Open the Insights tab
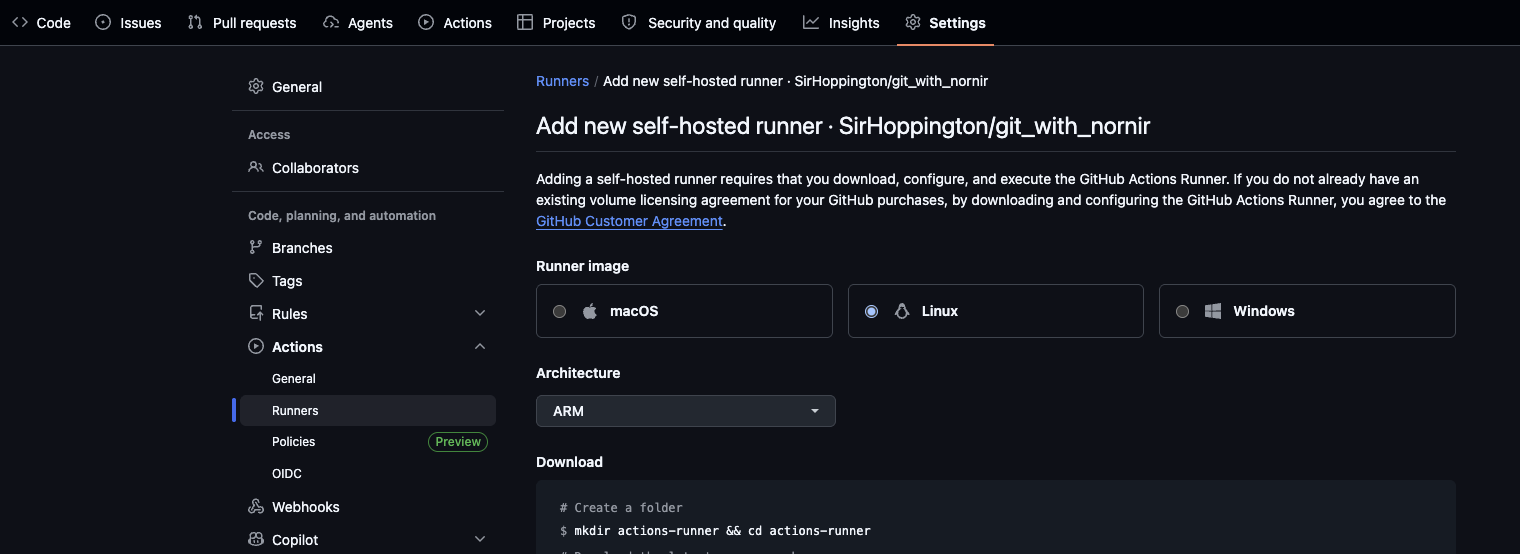Viewport: 1520px width, 554px height. click(842, 22)
